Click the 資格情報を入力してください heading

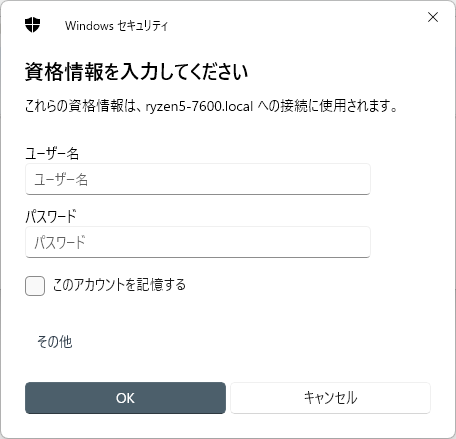(x=136, y=71)
